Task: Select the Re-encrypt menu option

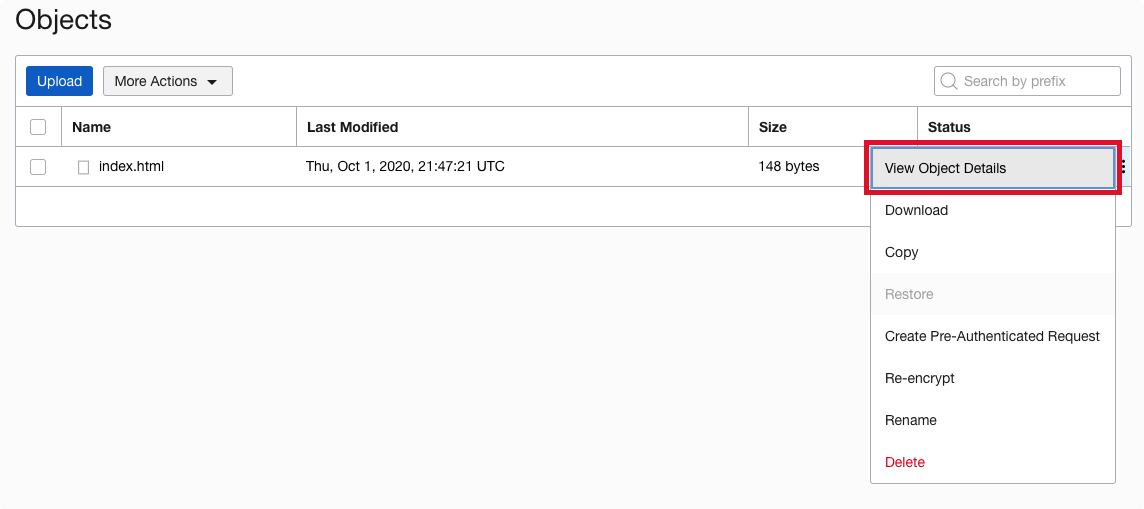Action: point(919,378)
